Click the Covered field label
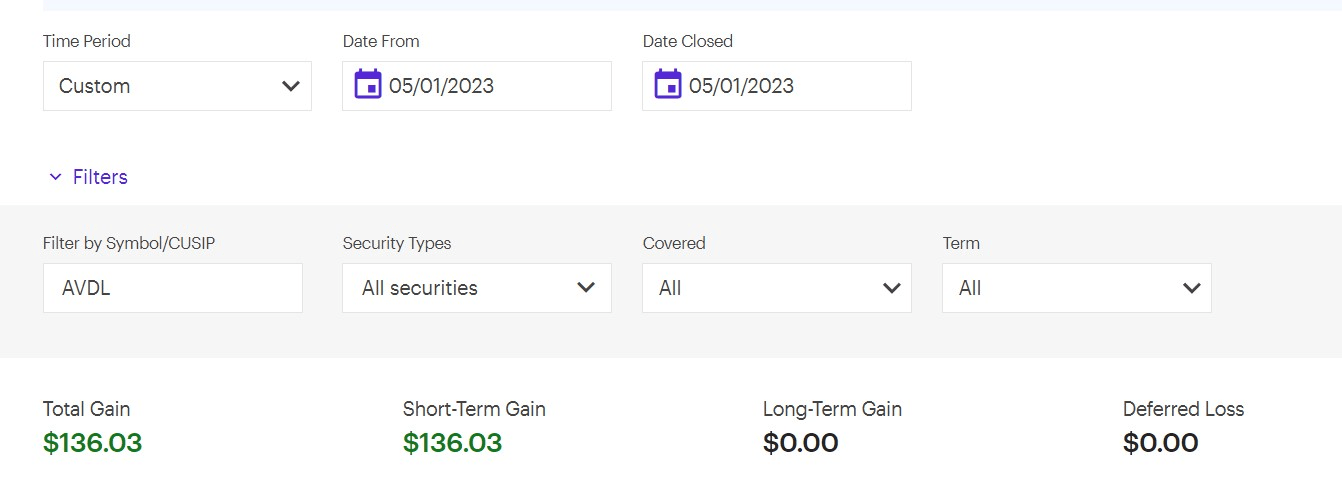1342x496 pixels. [674, 243]
